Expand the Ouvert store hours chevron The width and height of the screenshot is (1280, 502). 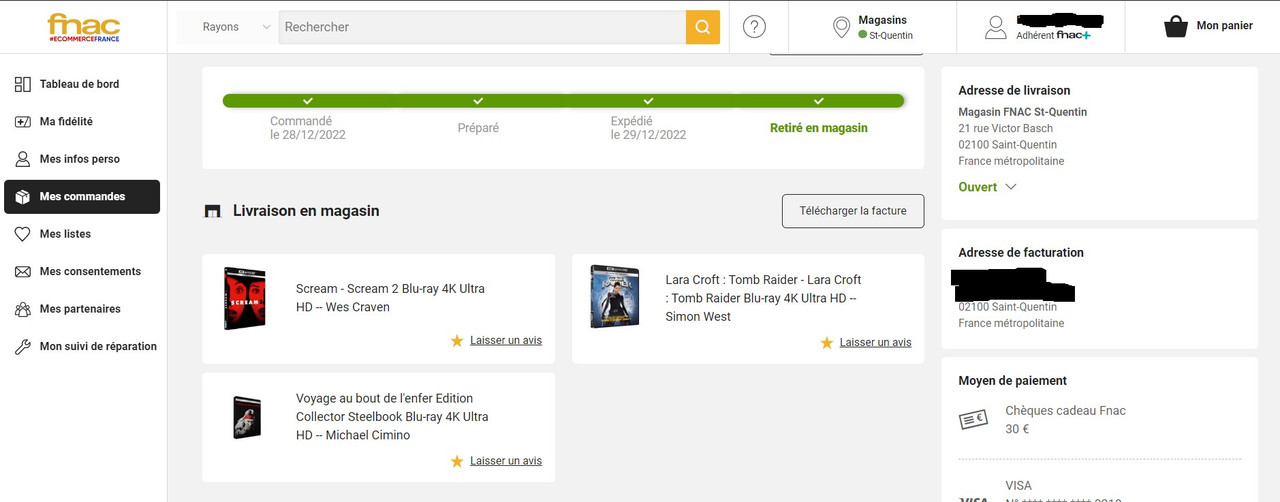[1011, 187]
